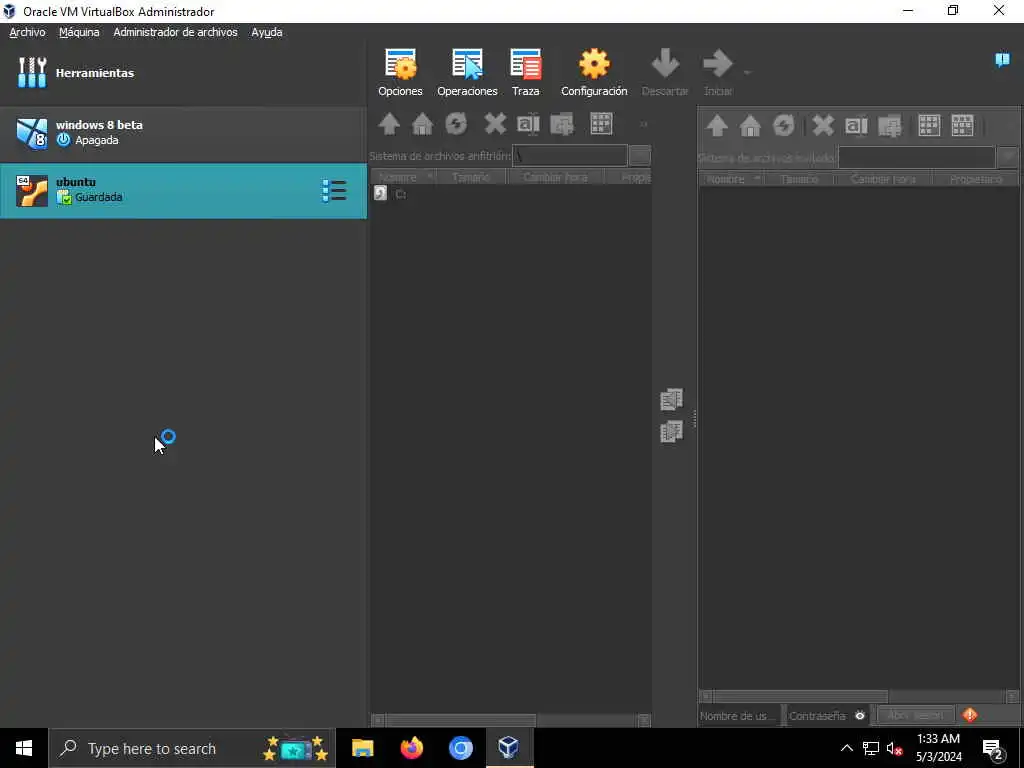Toggle password visibility eye icon

[860, 716]
